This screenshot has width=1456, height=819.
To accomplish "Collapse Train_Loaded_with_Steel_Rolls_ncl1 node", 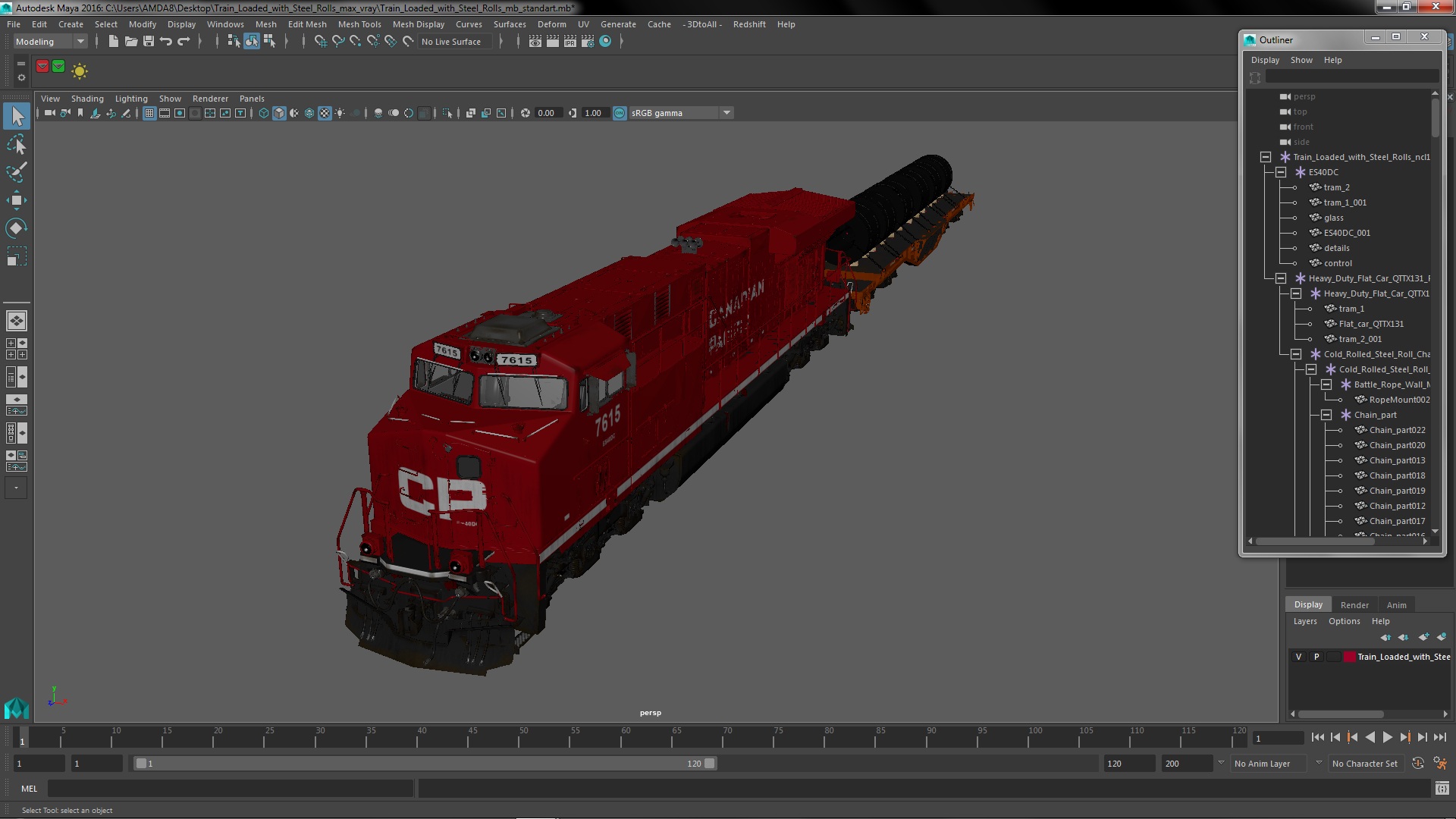I will pyautogui.click(x=1266, y=157).
